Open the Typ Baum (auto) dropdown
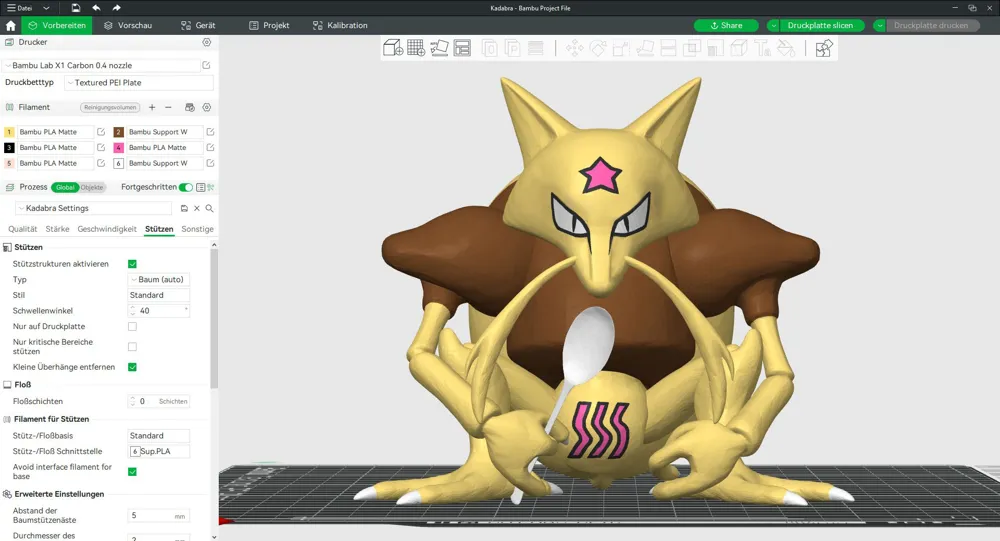 click(159, 279)
